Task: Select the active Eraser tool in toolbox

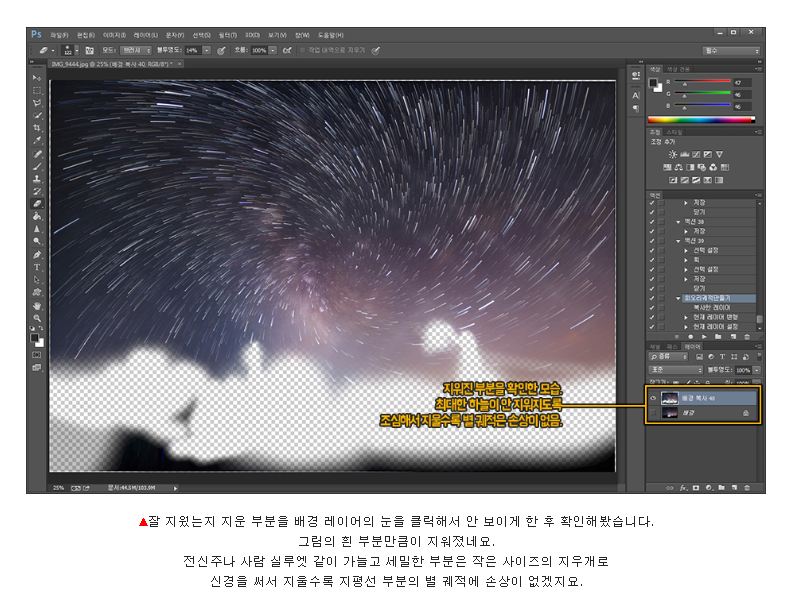Action: click(37, 204)
